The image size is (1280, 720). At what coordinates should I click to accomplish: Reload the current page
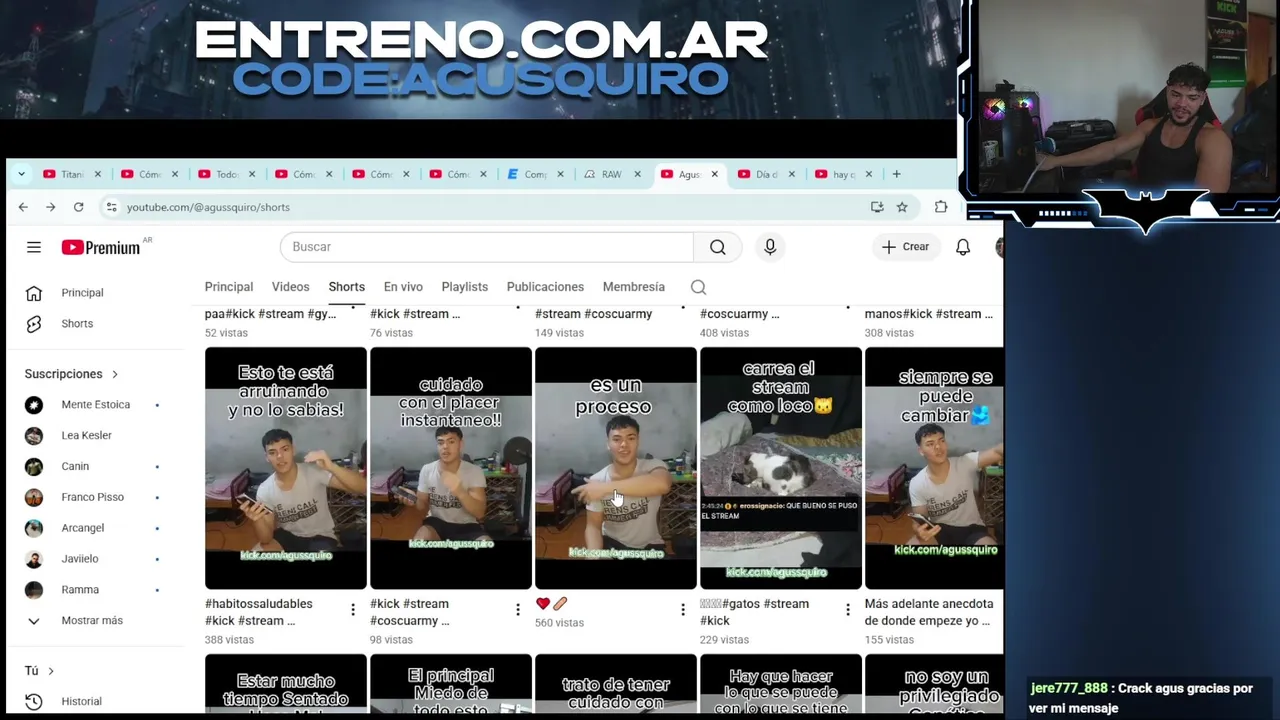[x=79, y=207]
